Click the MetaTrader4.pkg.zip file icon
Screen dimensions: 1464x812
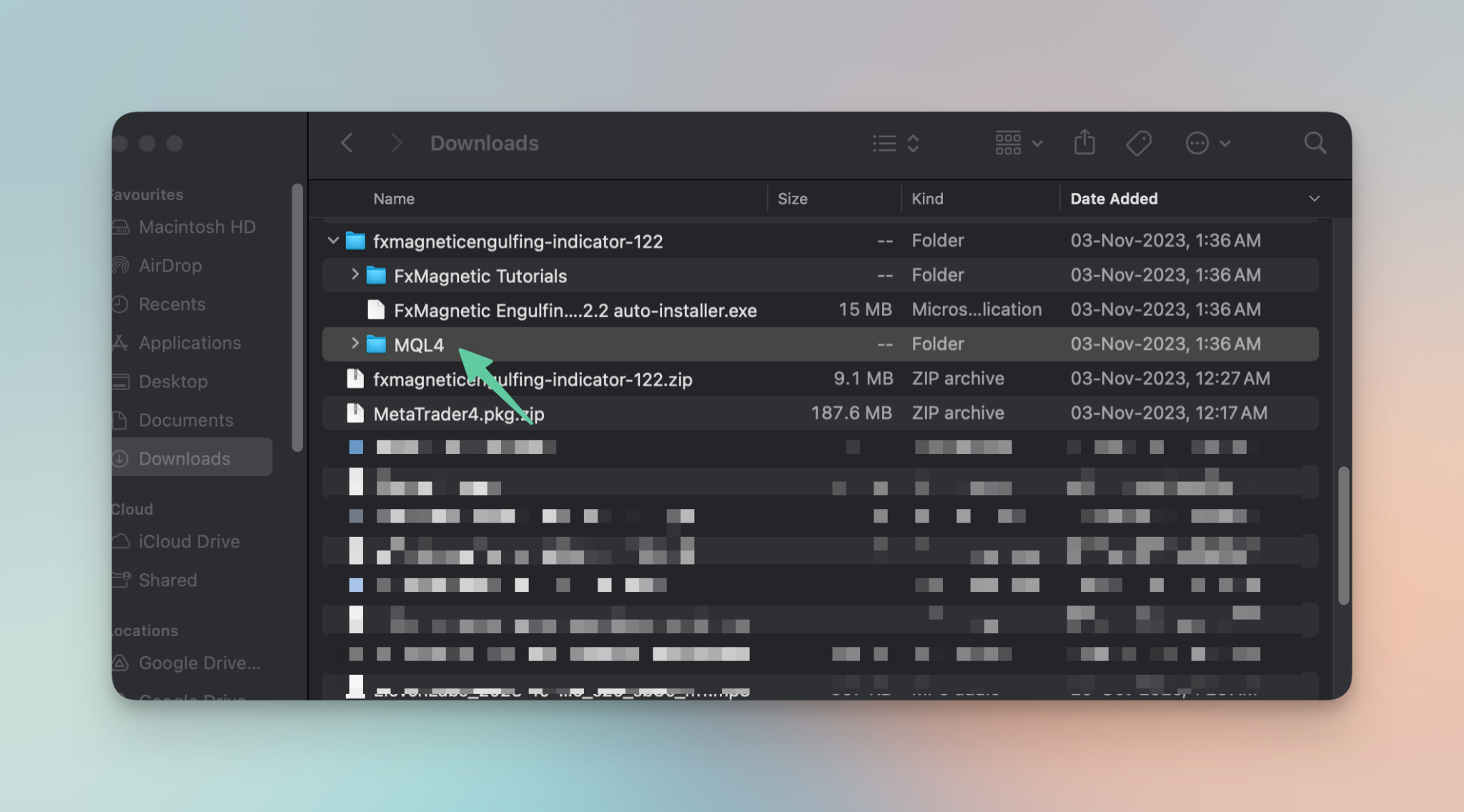(x=355, y=413)
